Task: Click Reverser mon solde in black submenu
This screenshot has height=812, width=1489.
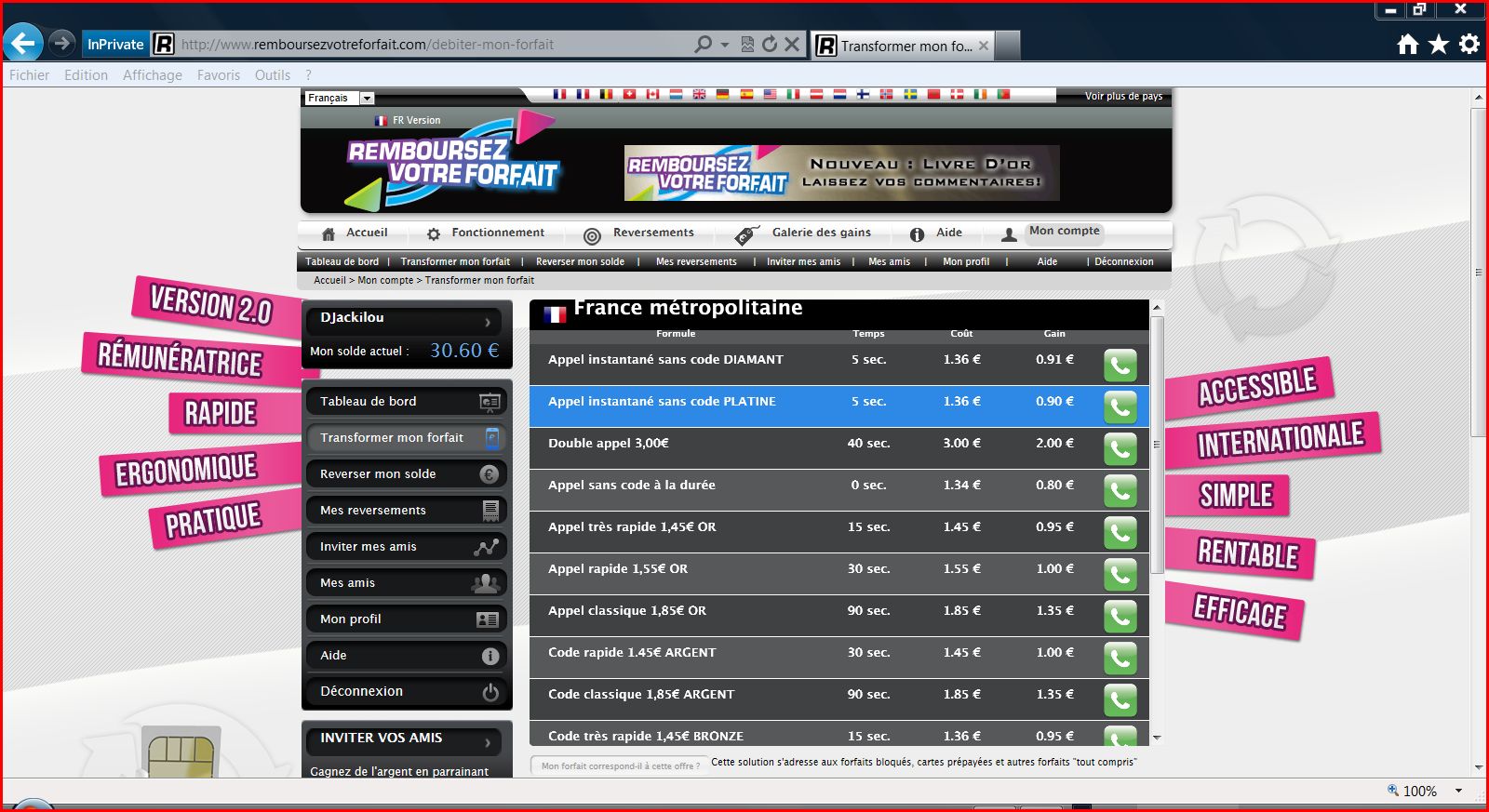Action: pos(580,262)
